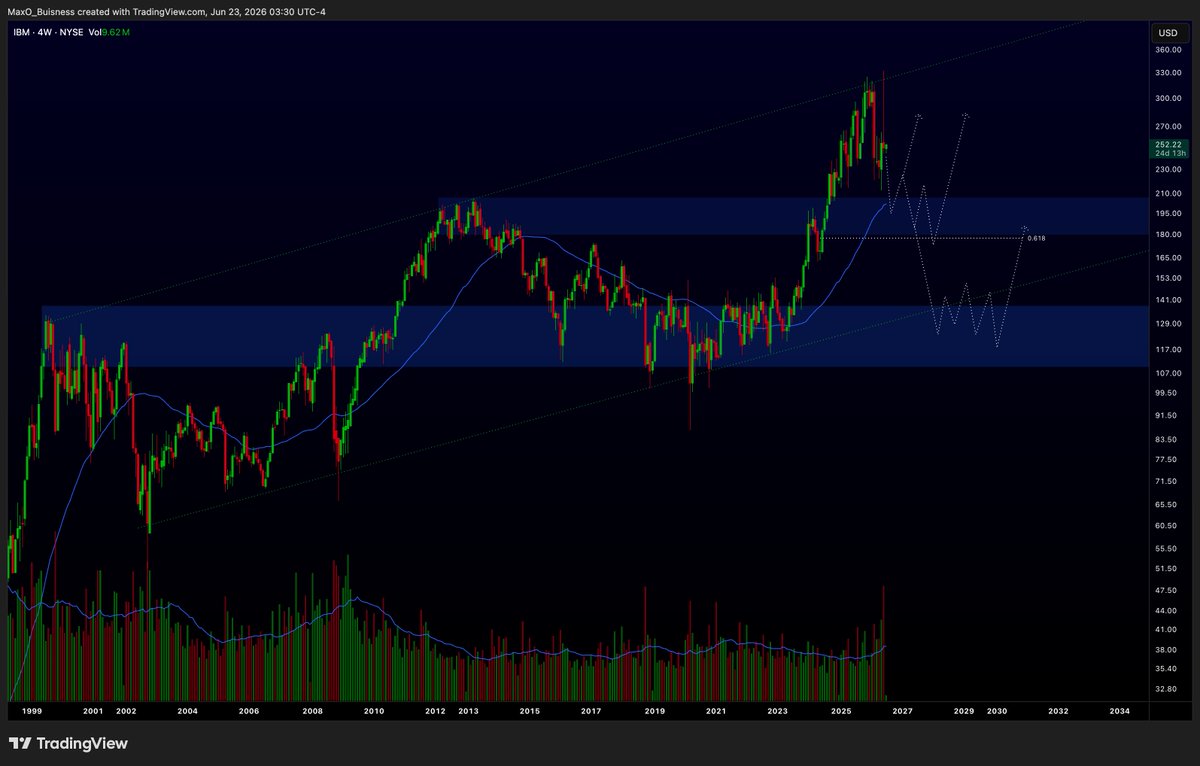
Task: Click the 2025 time axis label
Action: (x=841, y=711)
